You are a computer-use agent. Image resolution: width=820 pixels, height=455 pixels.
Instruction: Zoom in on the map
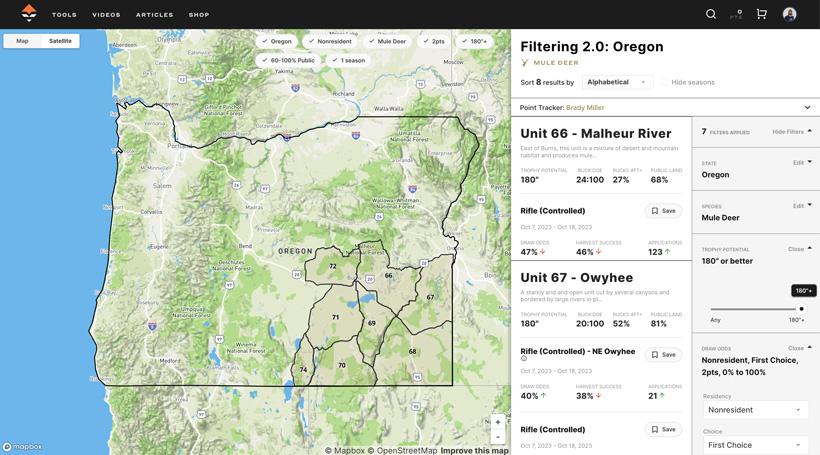tap(498, 422)
